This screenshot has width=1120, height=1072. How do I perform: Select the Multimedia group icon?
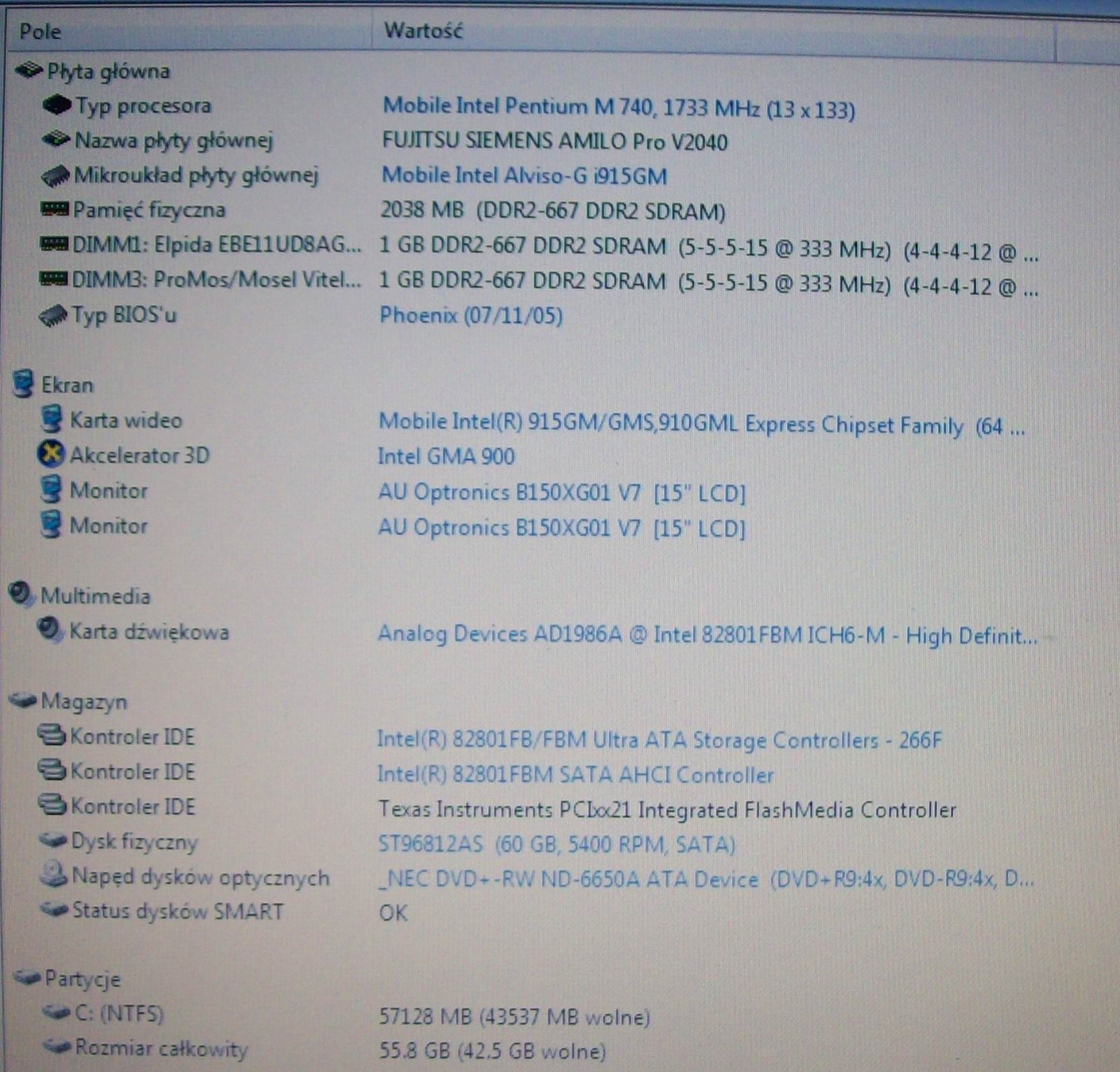[x=22, y=594]
